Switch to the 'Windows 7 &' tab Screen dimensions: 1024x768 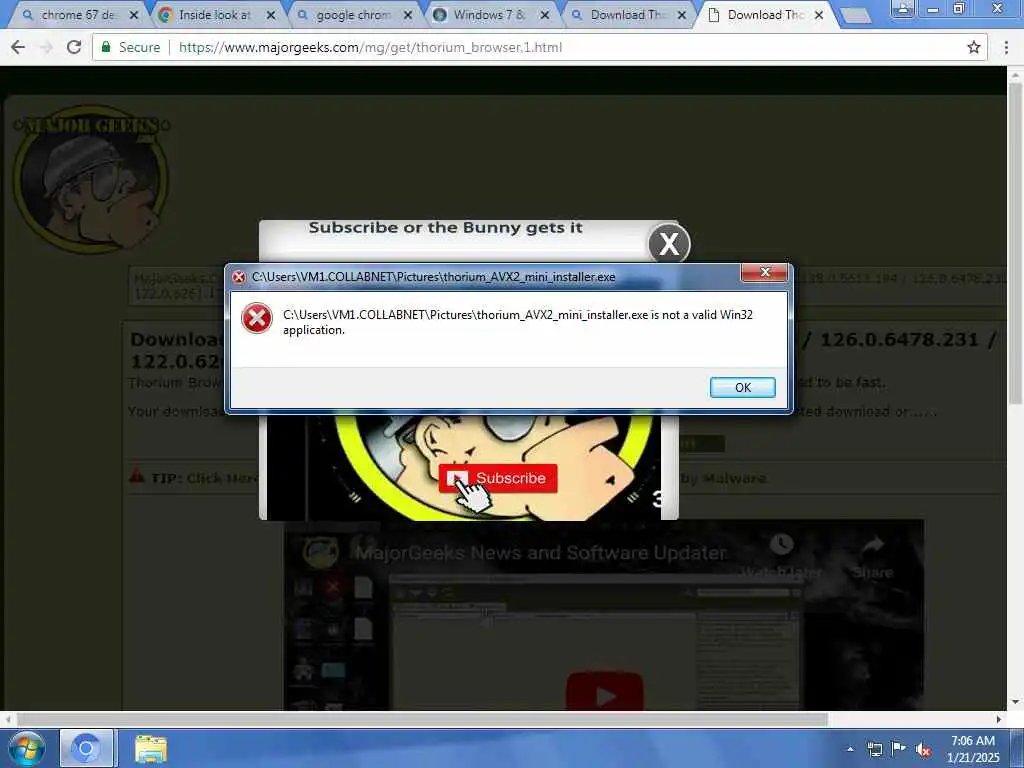489,14
